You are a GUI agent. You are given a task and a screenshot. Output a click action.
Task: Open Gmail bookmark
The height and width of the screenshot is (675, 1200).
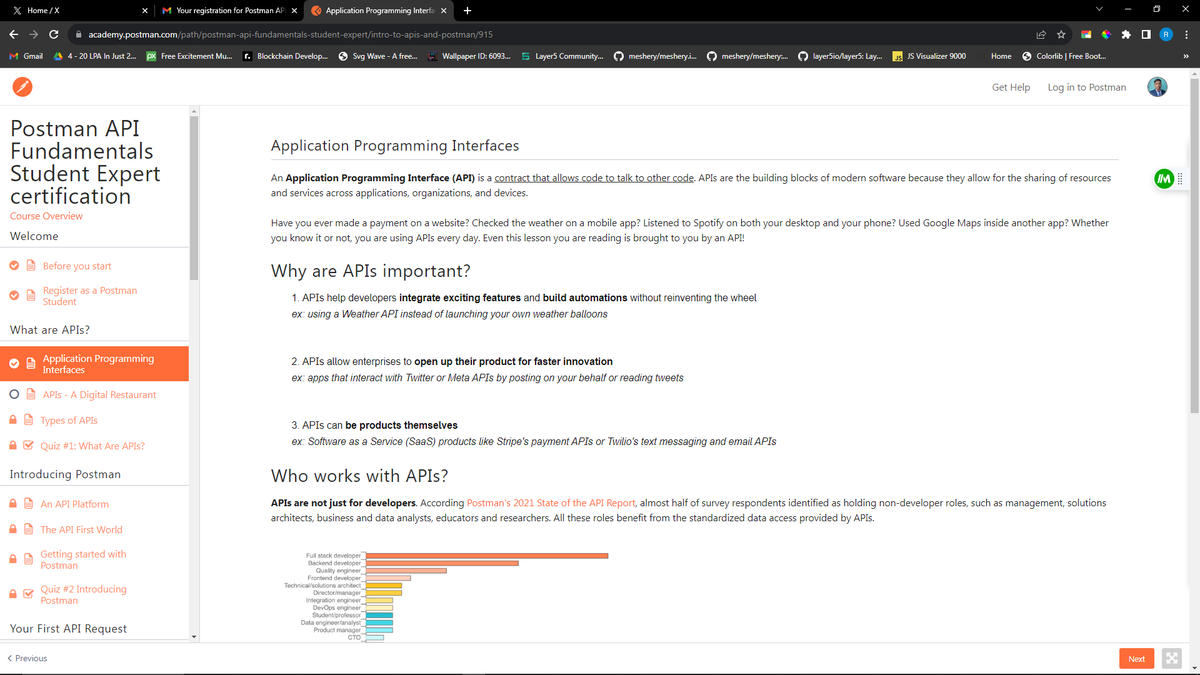pos(26,56)
